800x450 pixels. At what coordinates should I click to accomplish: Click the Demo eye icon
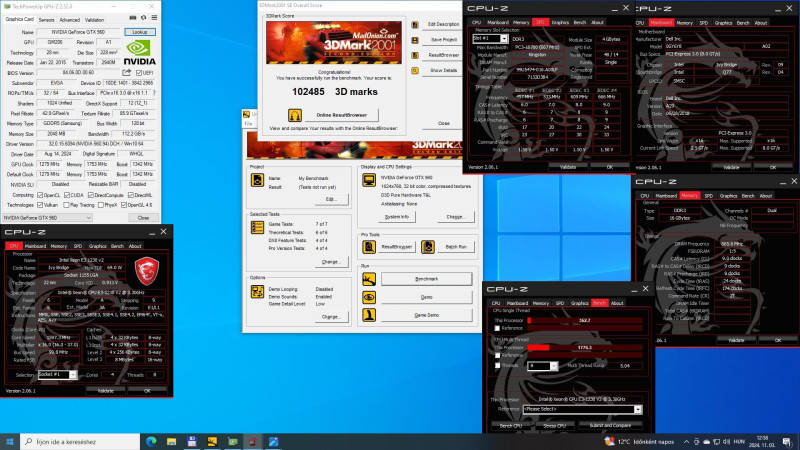pyautogui.click(x=369, y=297)
